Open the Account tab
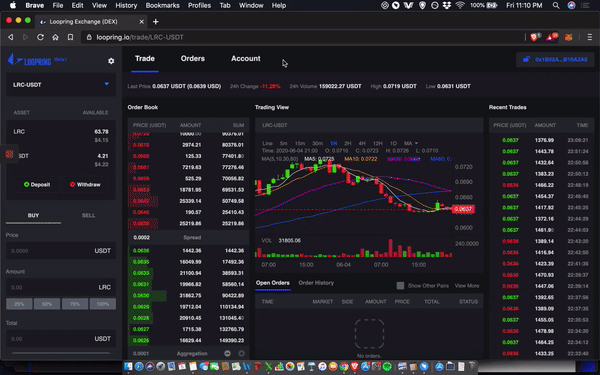Viewport: 600px width, 375px height. (246, 59)
